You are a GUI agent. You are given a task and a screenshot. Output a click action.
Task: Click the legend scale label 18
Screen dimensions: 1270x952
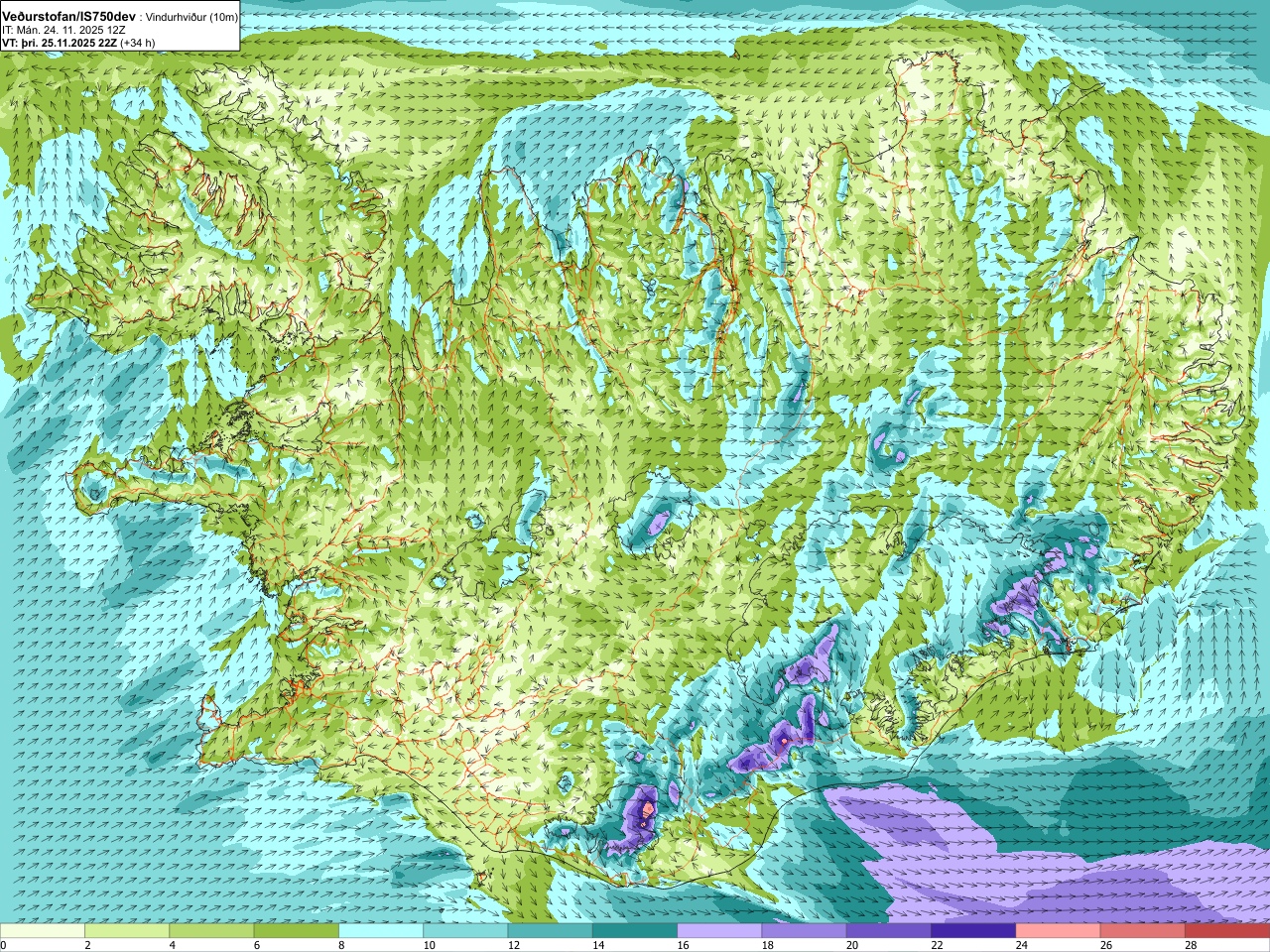(767, 945)
